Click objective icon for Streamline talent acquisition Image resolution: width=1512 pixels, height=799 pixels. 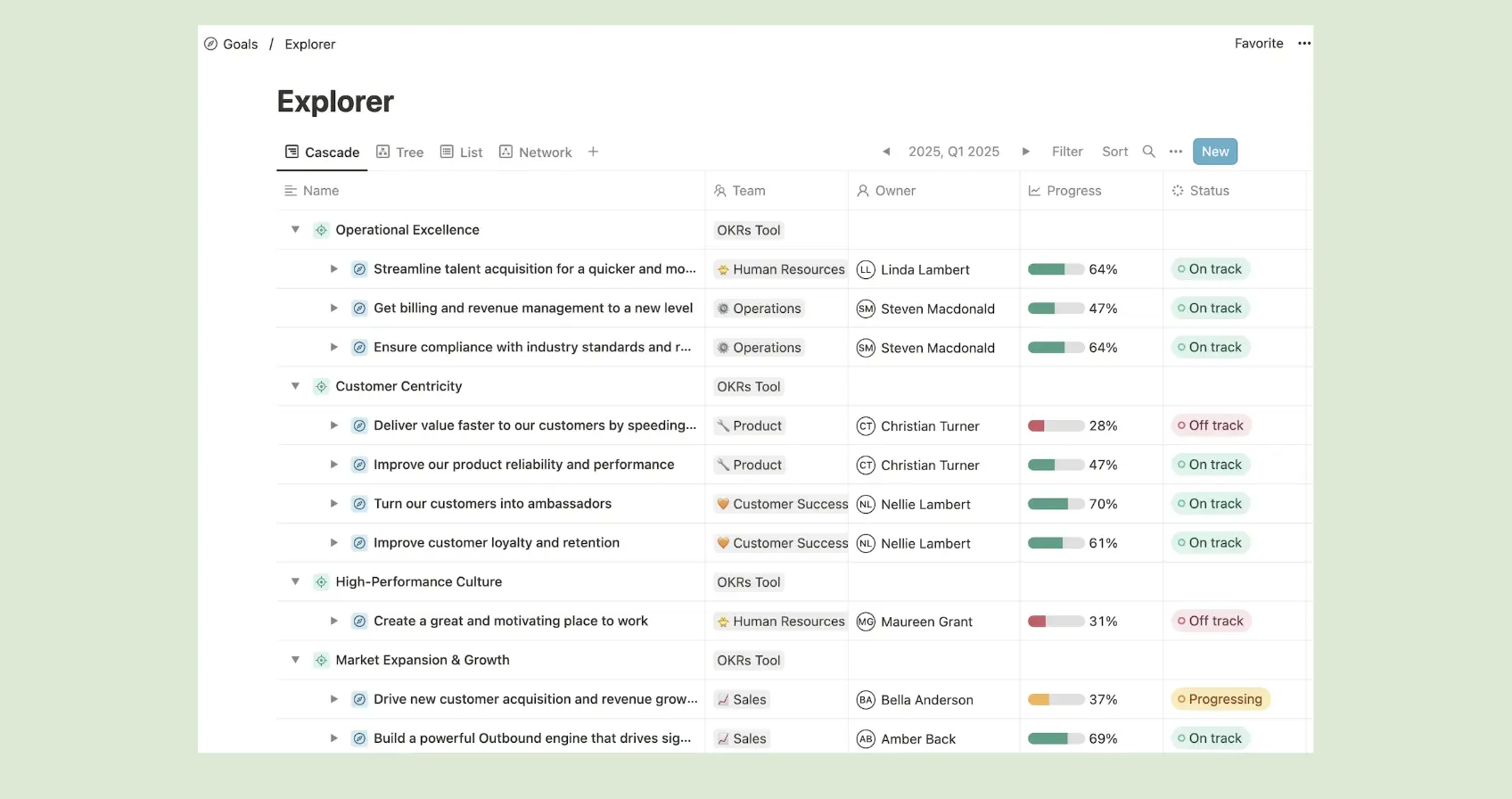[359, 269]
